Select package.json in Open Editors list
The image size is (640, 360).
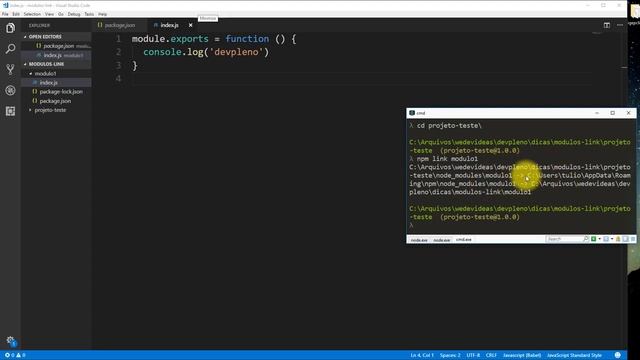click(58, 46)
